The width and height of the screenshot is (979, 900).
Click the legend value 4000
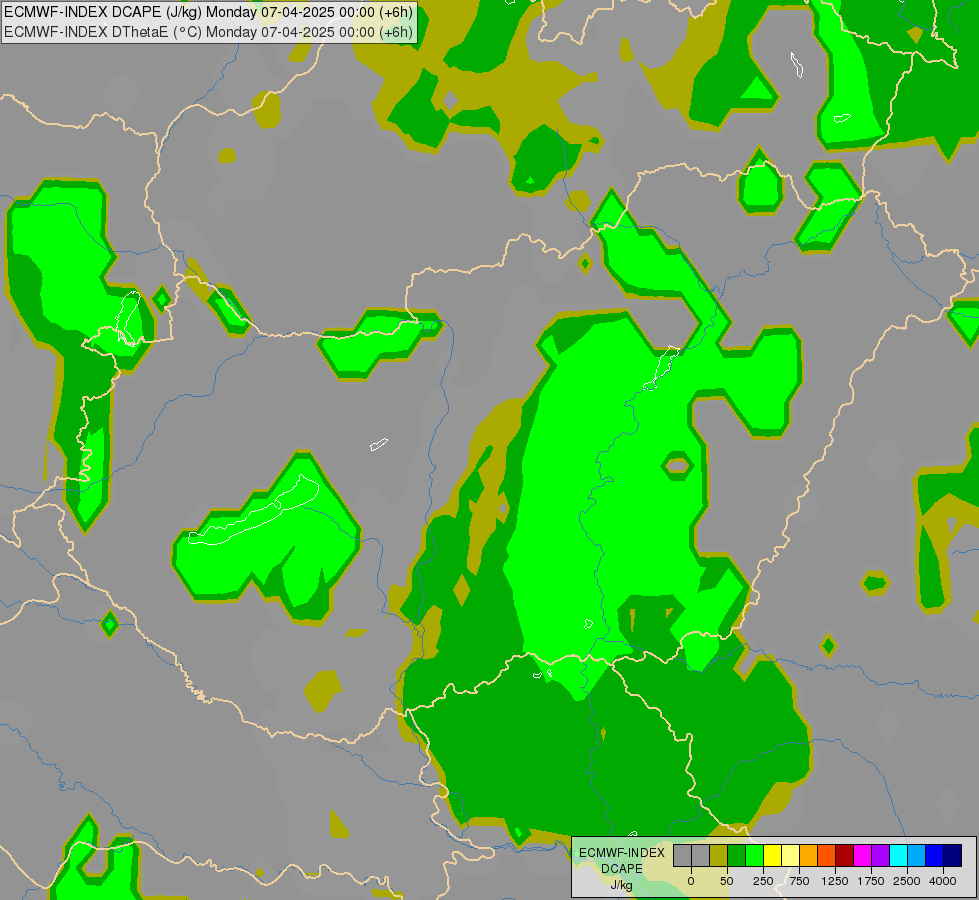943,881
